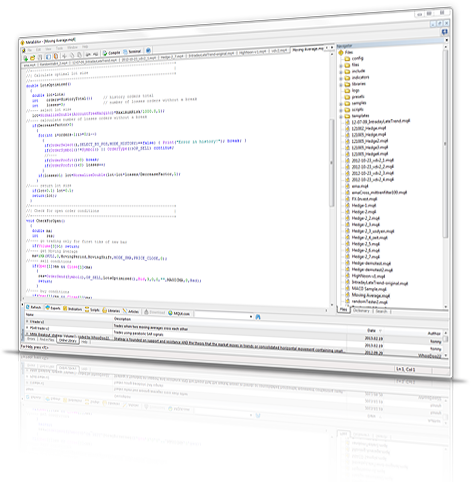The height and width of the screenshot is (482, 472).
Task: Open the Experts category in Toolbox
Action: 53,308
